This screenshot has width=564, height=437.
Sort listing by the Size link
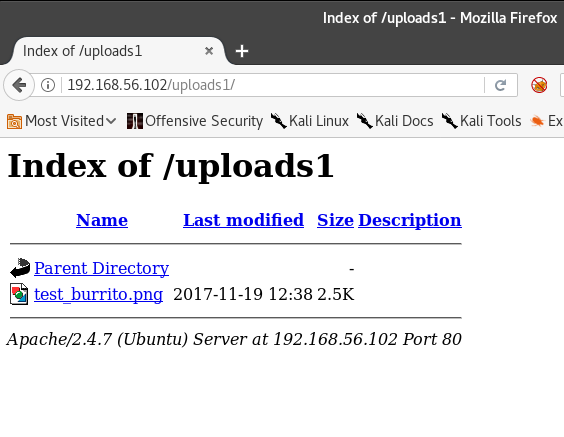pos(335,220)
